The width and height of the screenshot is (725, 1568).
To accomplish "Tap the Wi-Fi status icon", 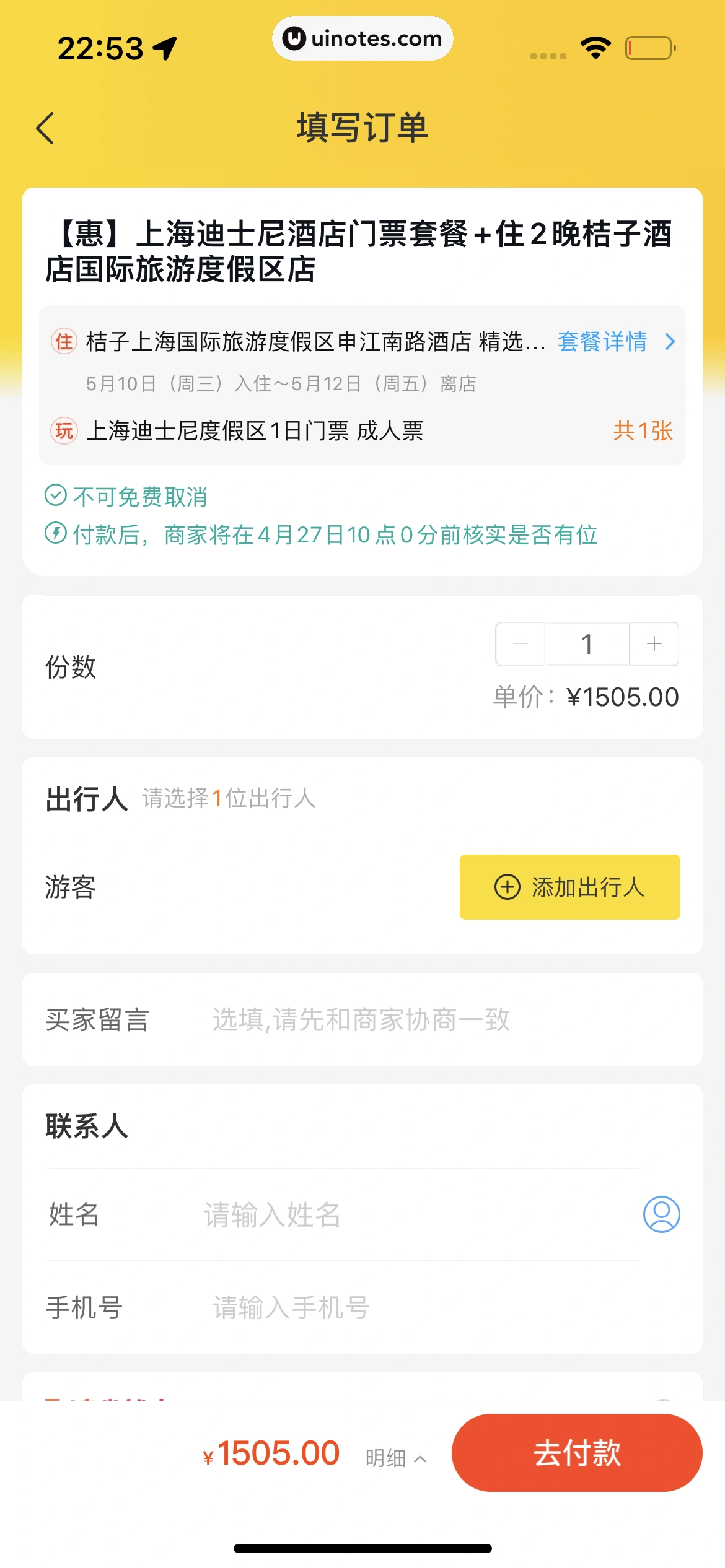I will (595, 48).
